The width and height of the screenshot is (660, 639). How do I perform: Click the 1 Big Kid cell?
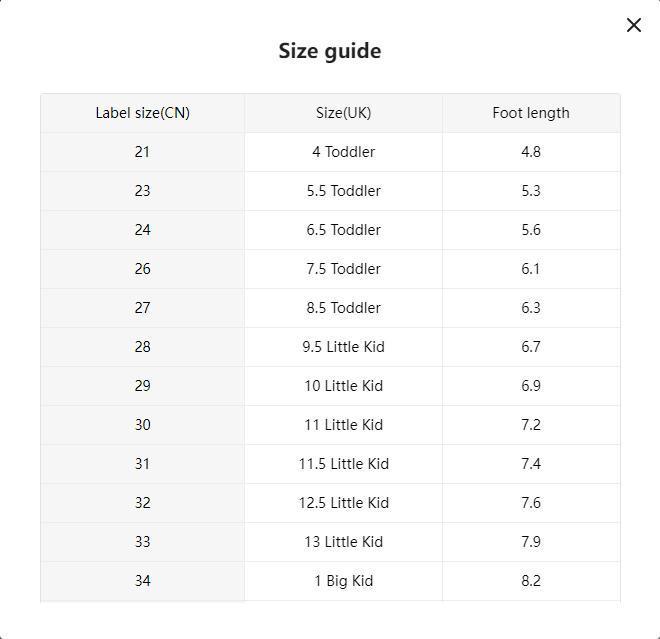click(343, 581)
